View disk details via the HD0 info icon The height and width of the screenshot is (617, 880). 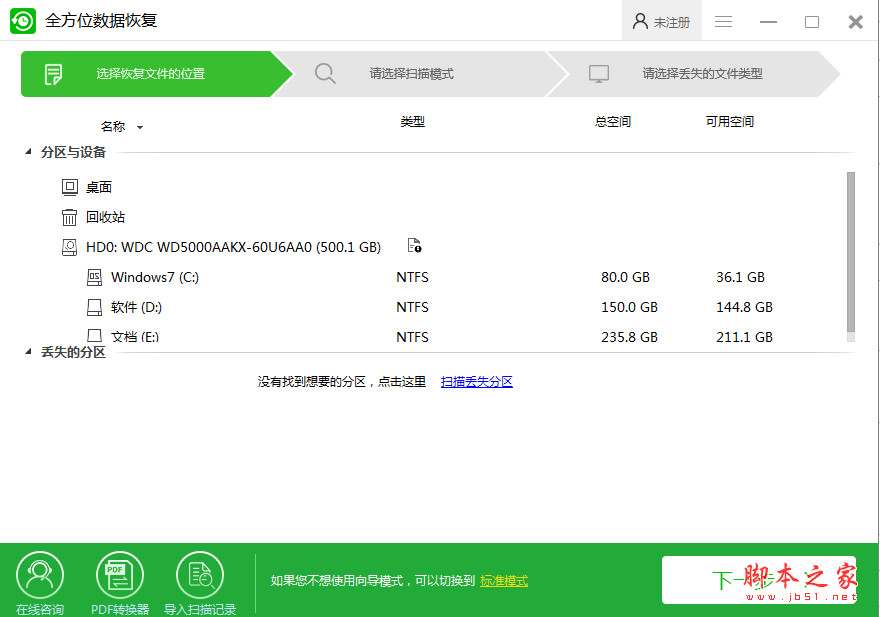pos(416,246)
